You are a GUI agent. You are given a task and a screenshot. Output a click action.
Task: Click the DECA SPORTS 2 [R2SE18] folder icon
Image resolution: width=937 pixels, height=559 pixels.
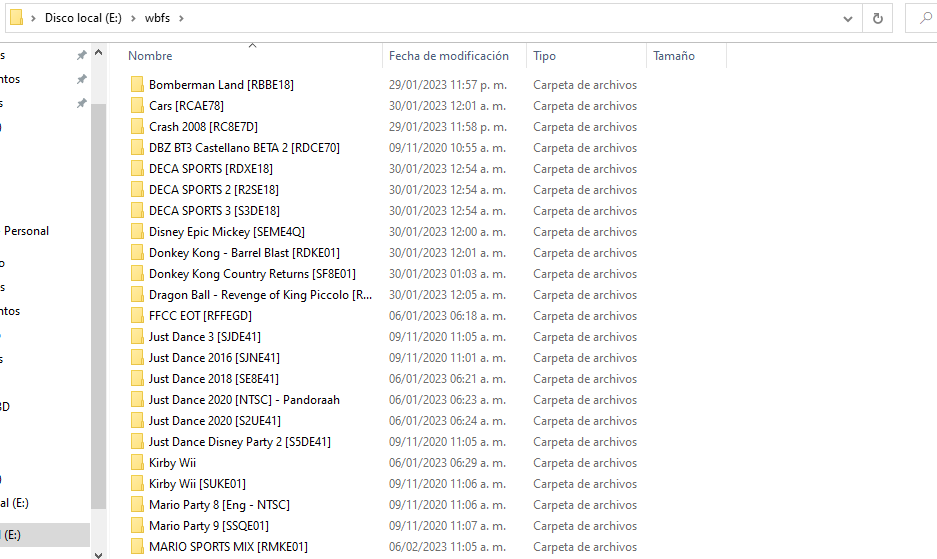pos(137,190)
